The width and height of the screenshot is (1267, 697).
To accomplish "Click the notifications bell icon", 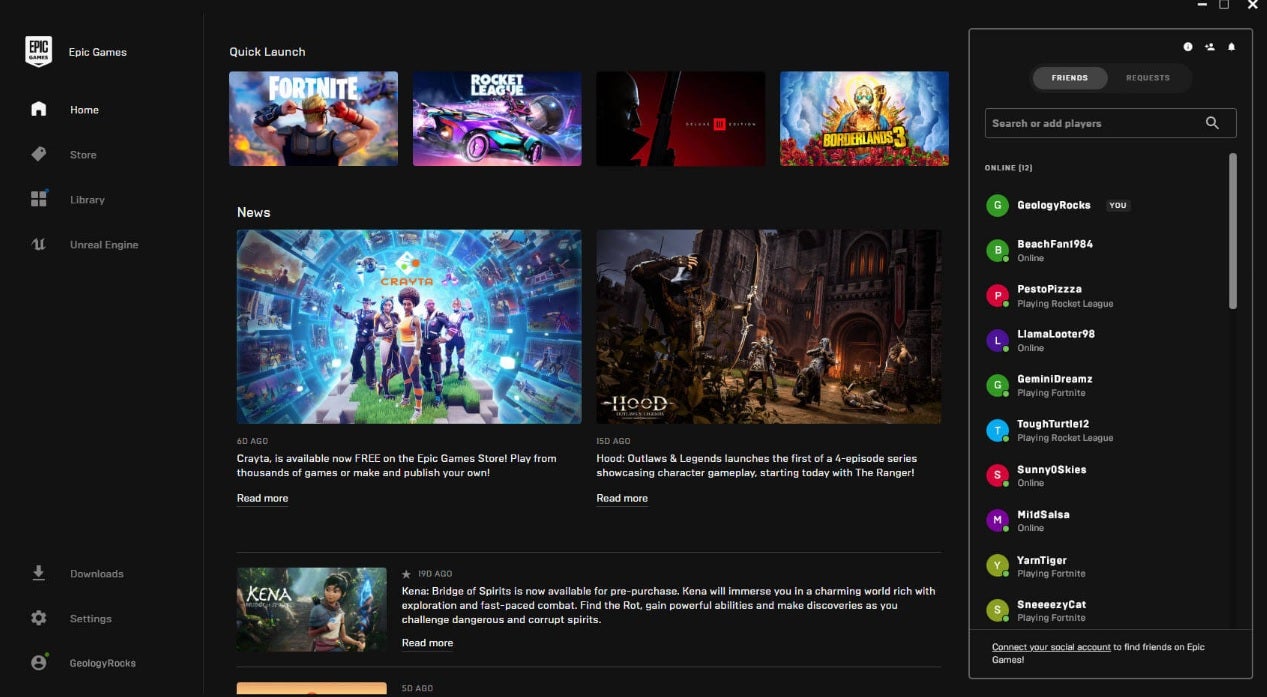I will [1232, 46].
